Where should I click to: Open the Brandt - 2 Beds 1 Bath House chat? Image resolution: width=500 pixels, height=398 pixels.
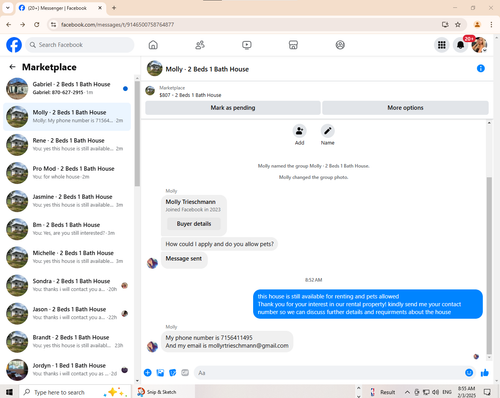coord(67,341)
